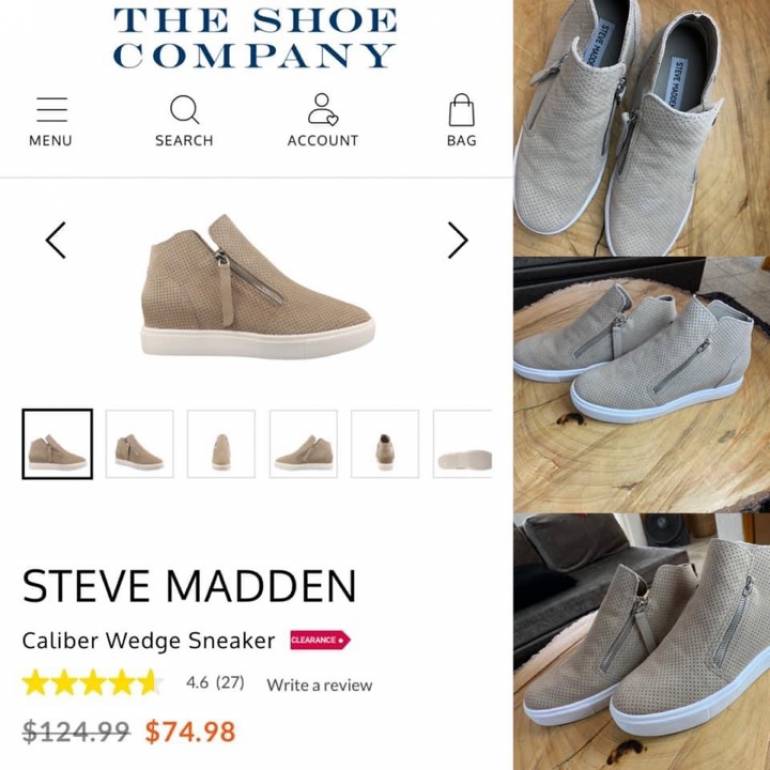Open the shopping Bag icon
This screenshot has width=770, height=770.
coord(462,110)
